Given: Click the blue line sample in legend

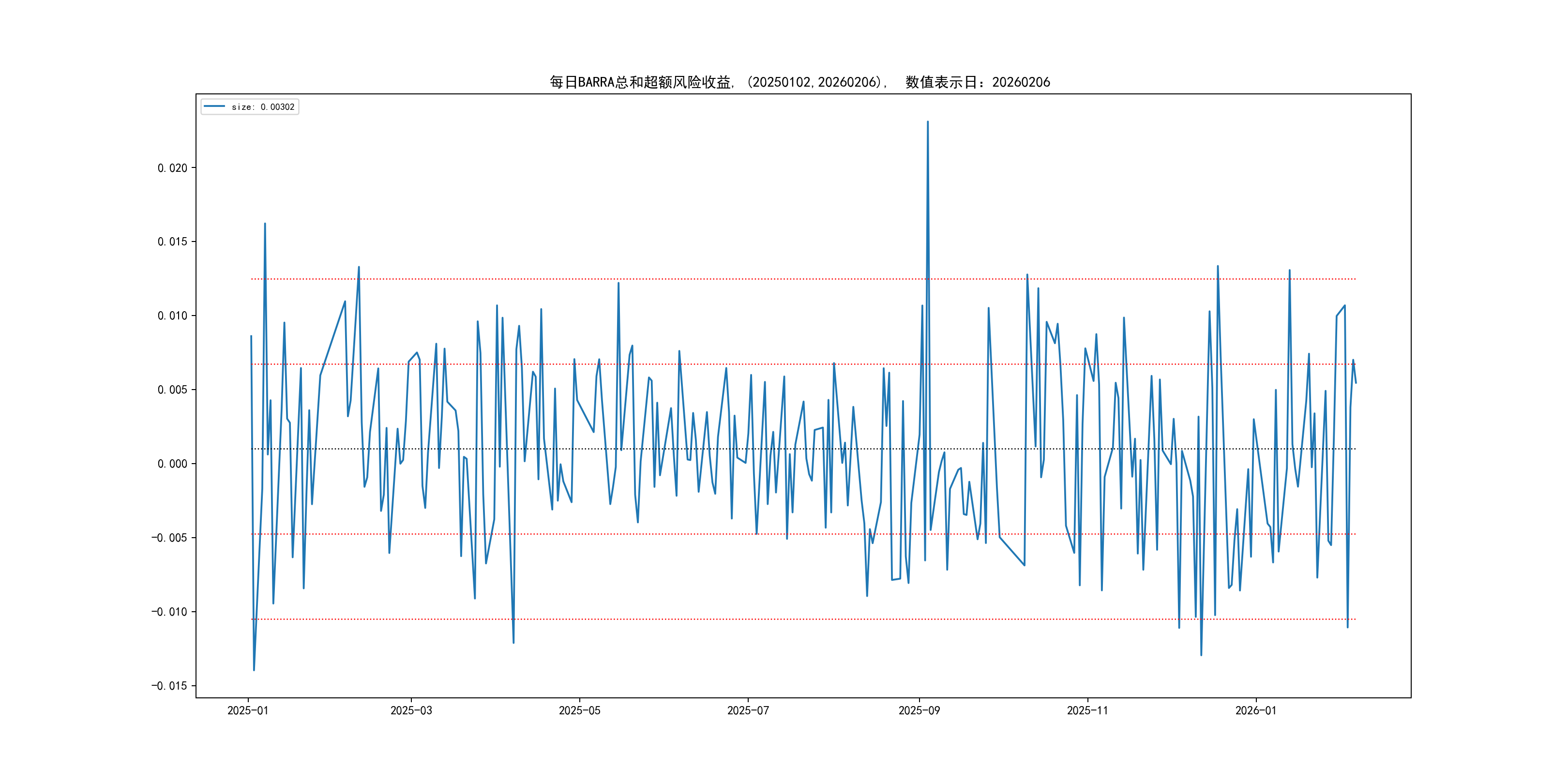Looking at the screenshot, I should pyautogui.click(x=214, y=106).
